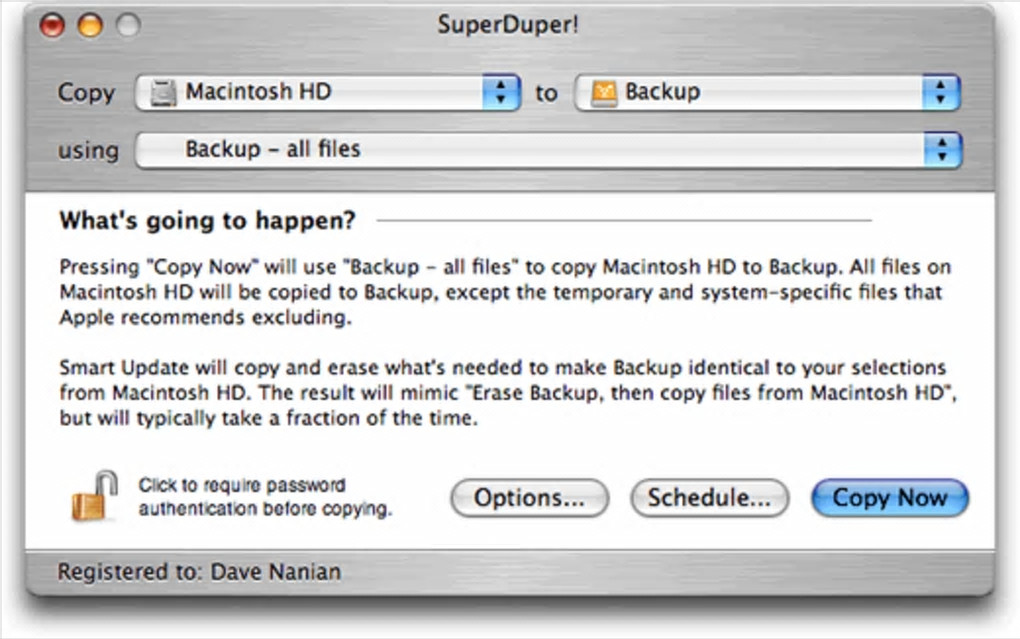The image size is (1020, 639).
Task: Click blue arrows on the script popup
Action: (939, 150)
